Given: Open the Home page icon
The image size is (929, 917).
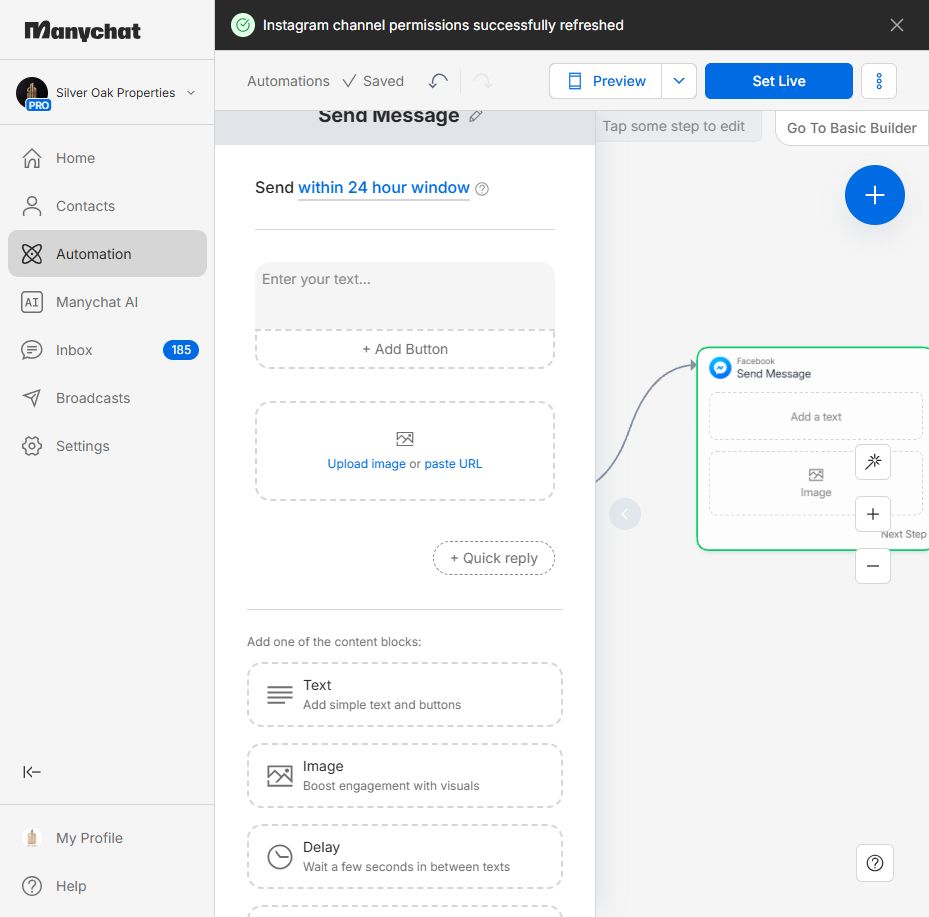Looking at the screenshot, I should point(32,158).
